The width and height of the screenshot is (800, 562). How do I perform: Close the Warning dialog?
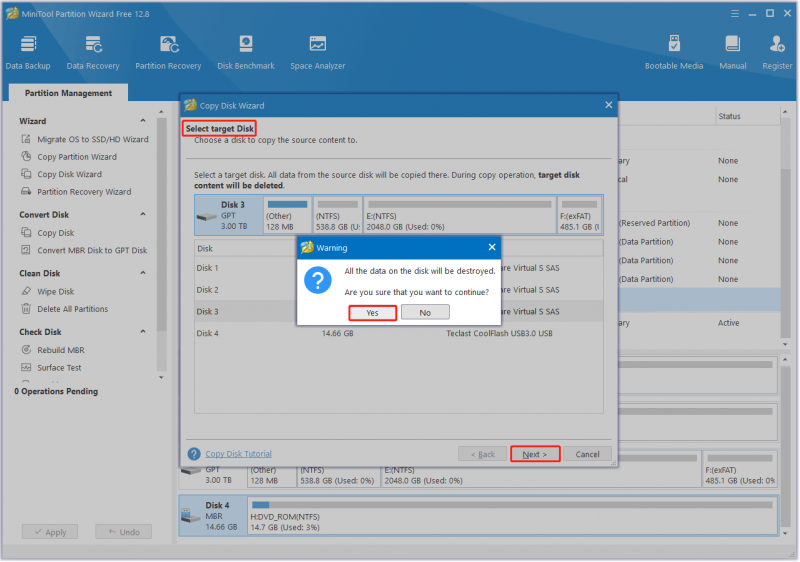pos(492,247)
